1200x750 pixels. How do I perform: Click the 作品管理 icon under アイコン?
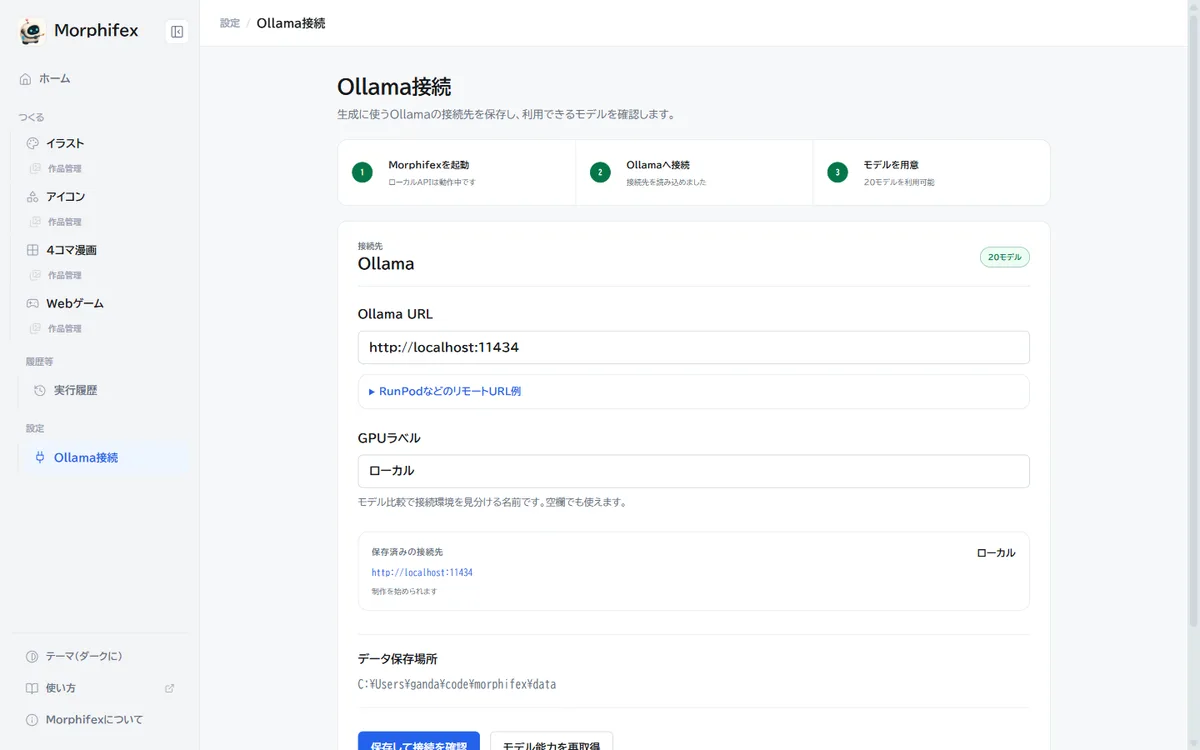35,222
